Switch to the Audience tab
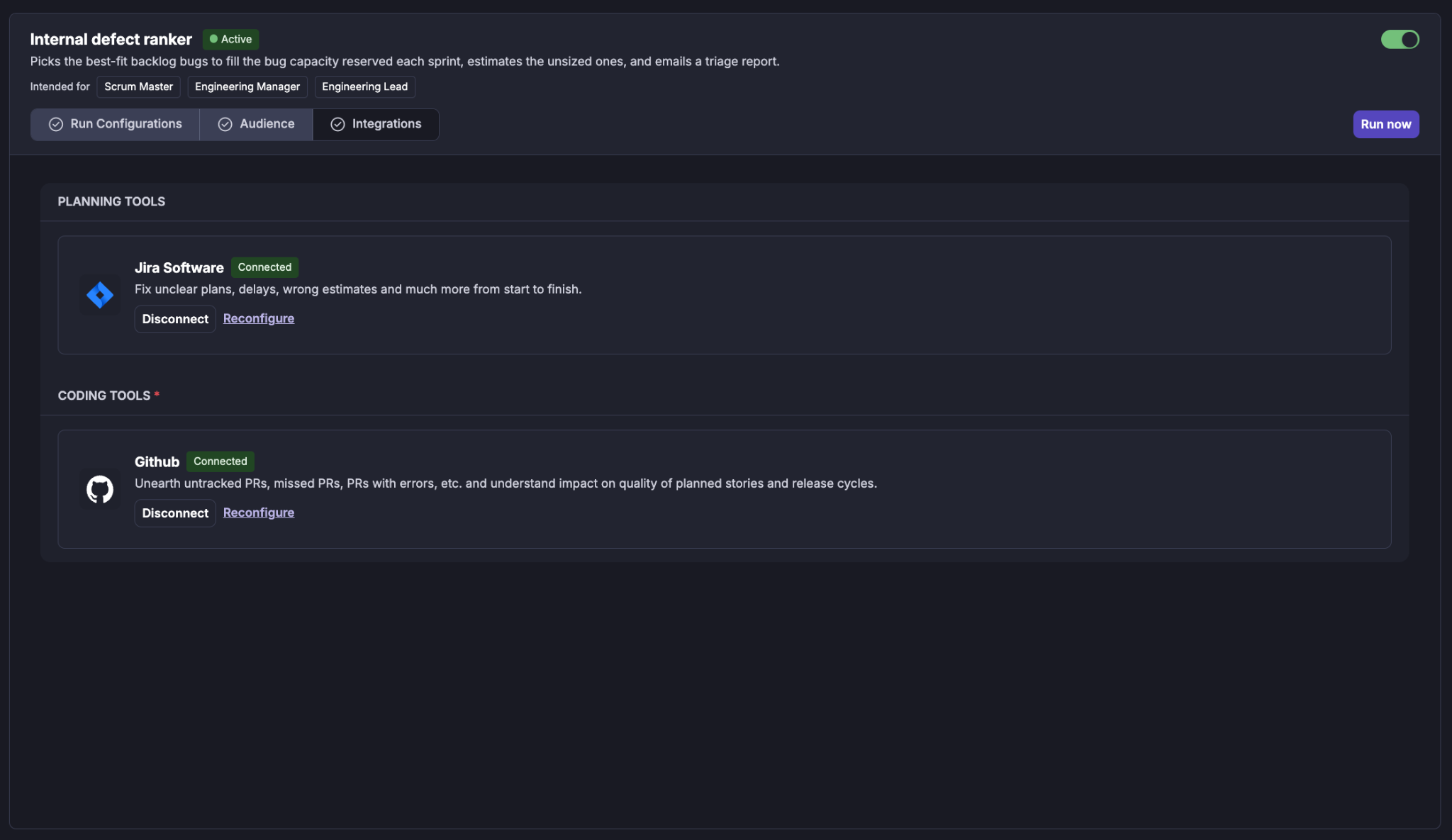The width and height of the screenshot is (1452, 840). coord(256,124)
